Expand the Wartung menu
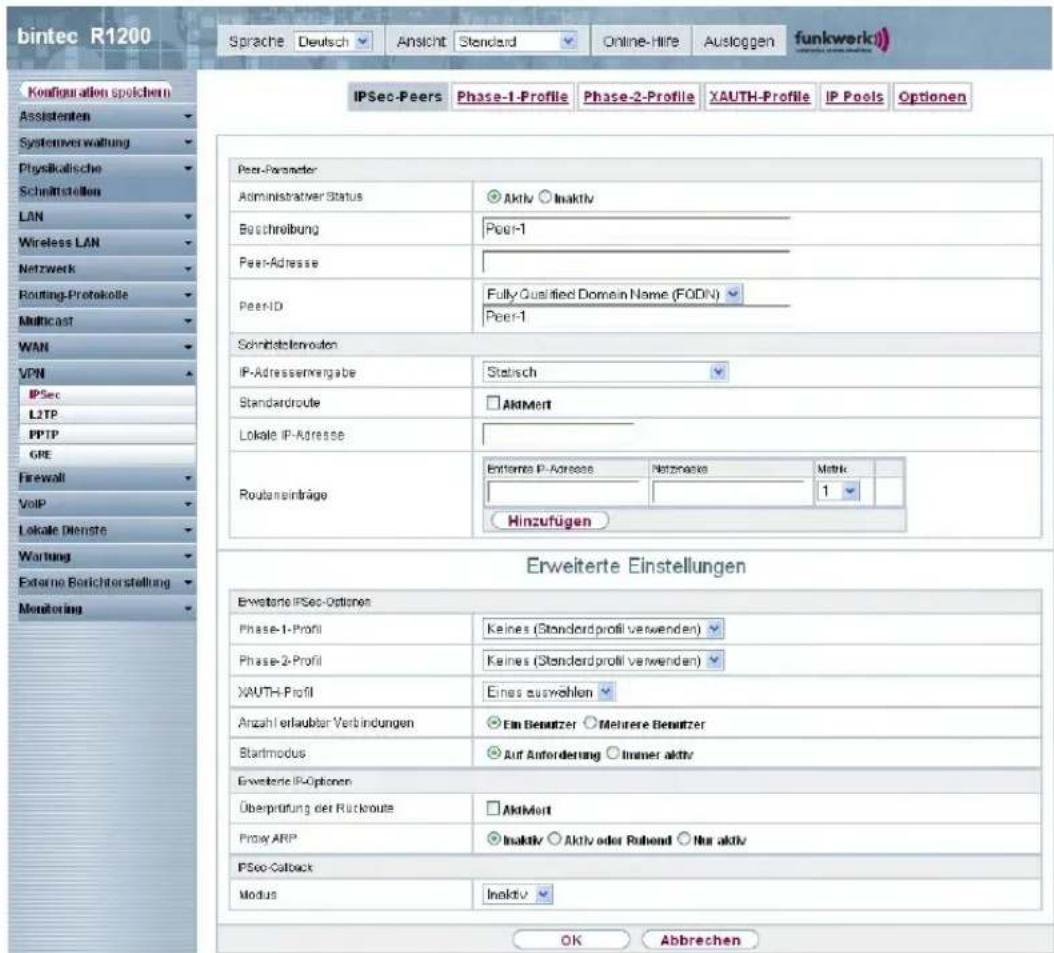 point(104,556)
